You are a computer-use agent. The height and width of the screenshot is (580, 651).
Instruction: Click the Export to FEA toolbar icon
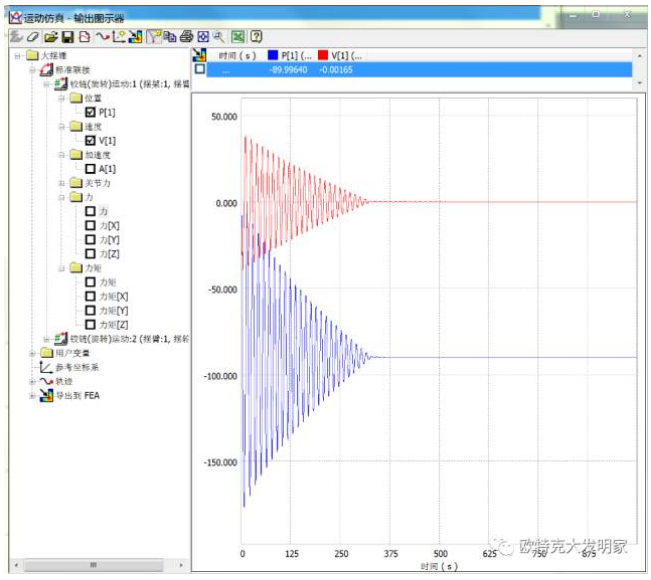[x=135, y=37]
